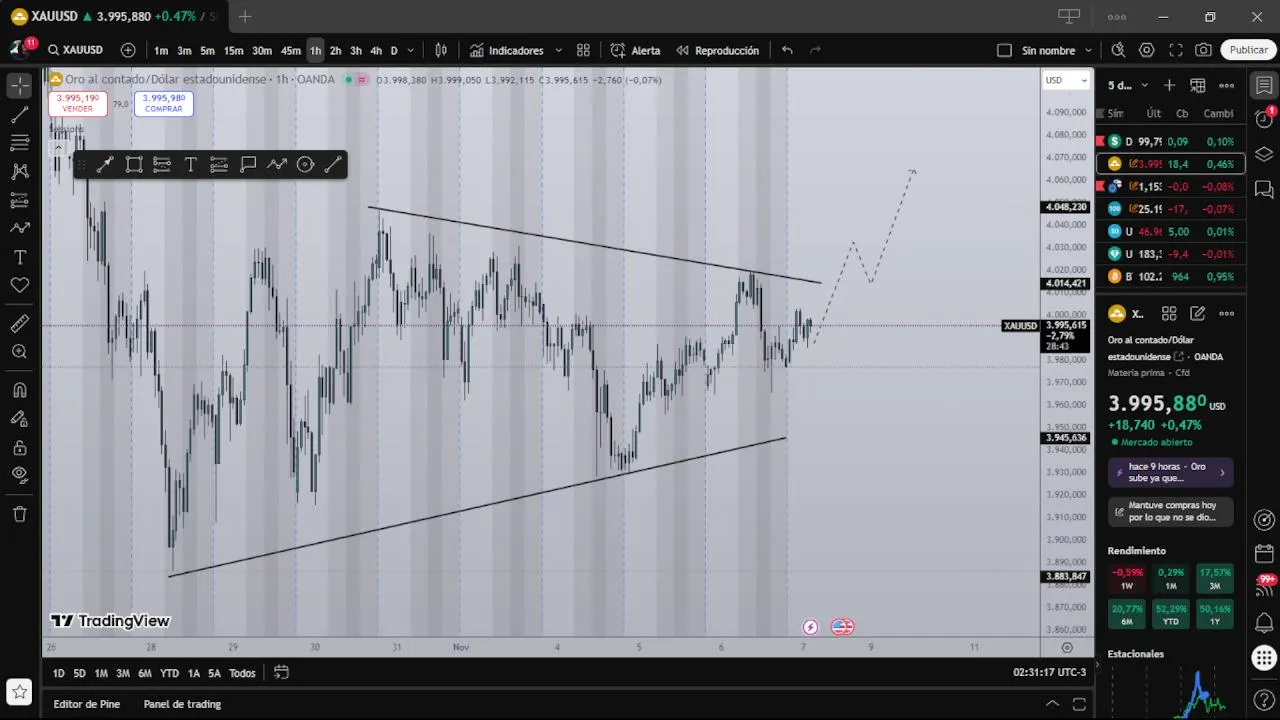
Task: Toggle stay in drawing mode pencil-lock
Action: click(19, 419)
